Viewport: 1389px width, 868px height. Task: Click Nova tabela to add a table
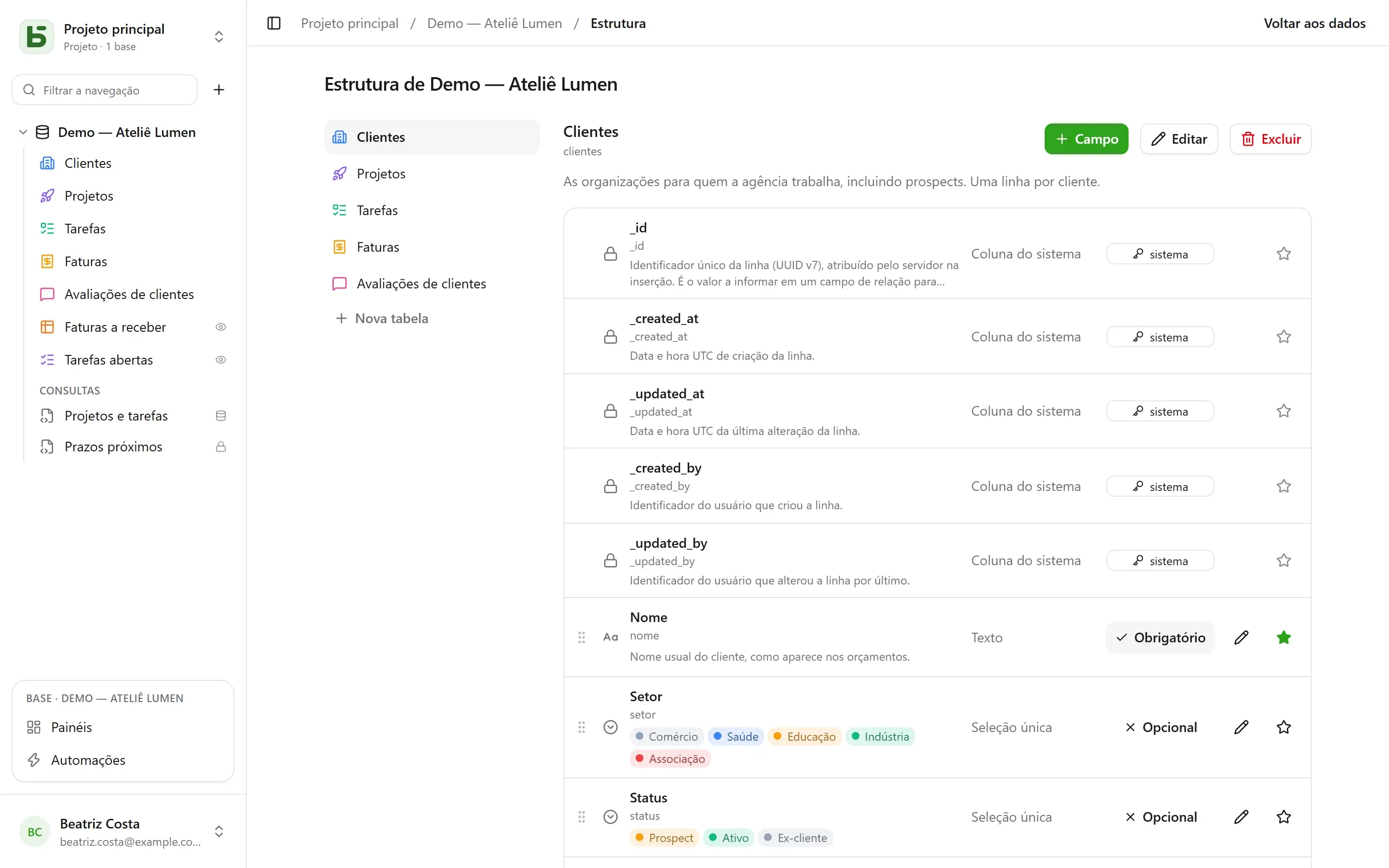click(x=381, y=319)
